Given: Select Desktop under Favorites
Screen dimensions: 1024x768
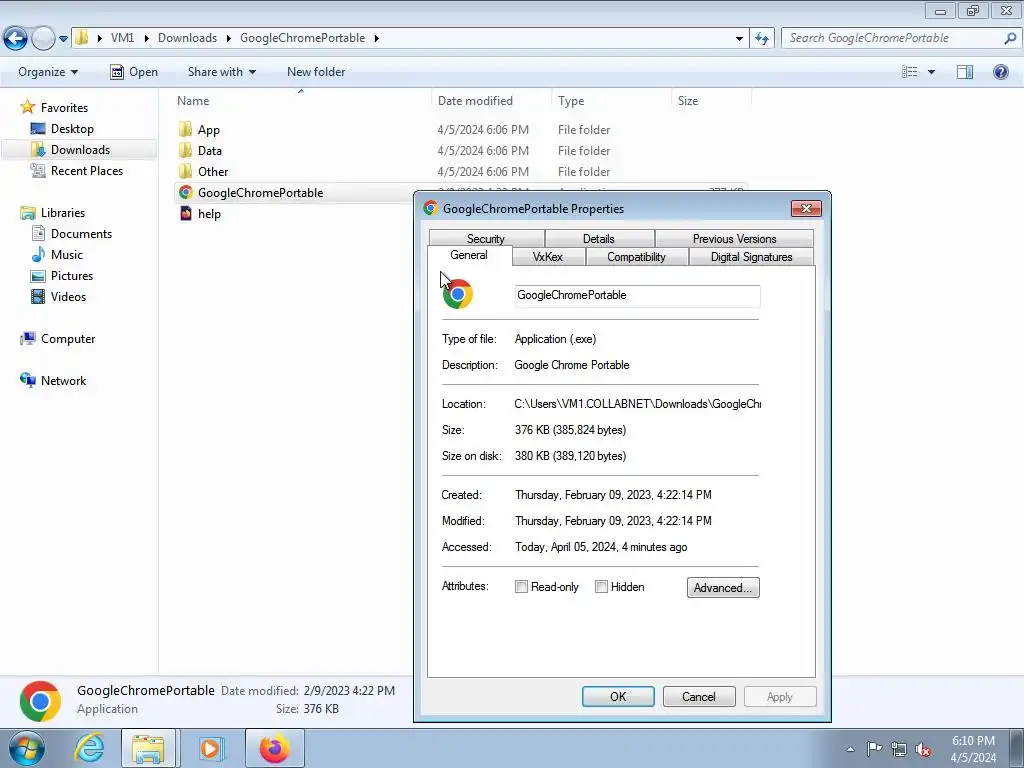Looking at the screenshot, I should (72, 129).
